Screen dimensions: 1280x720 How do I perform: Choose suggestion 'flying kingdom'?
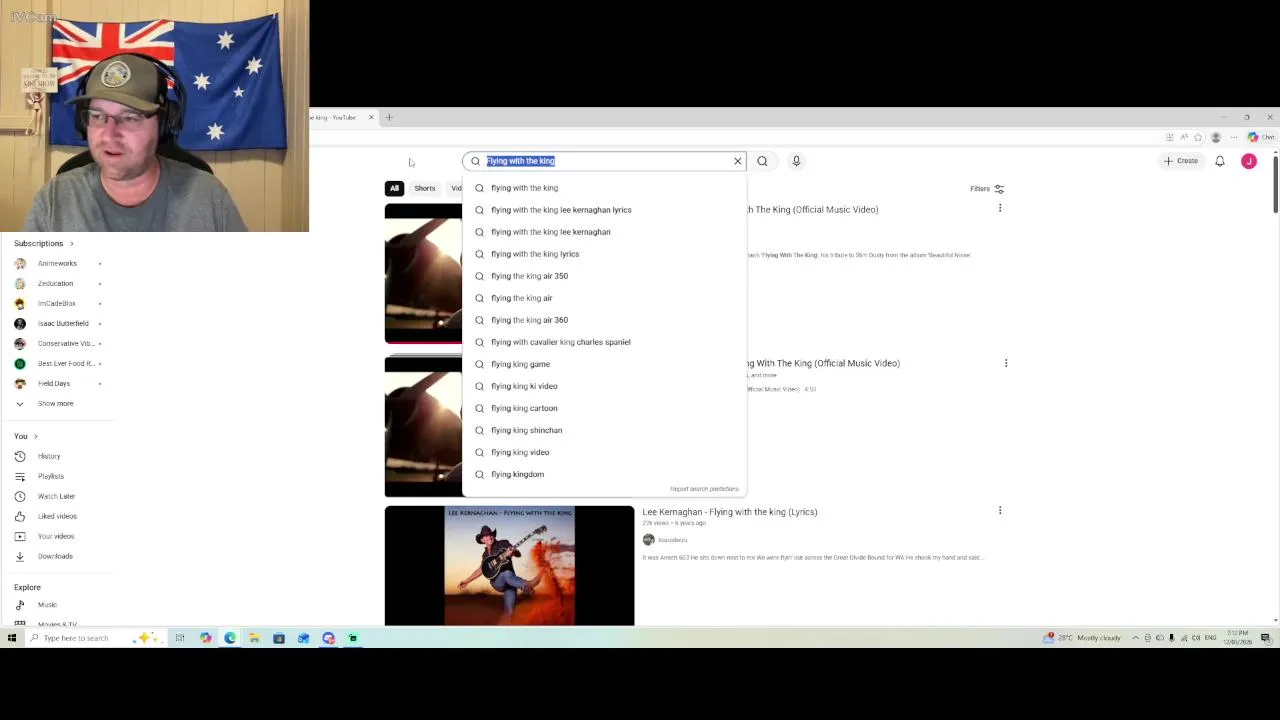604,474
